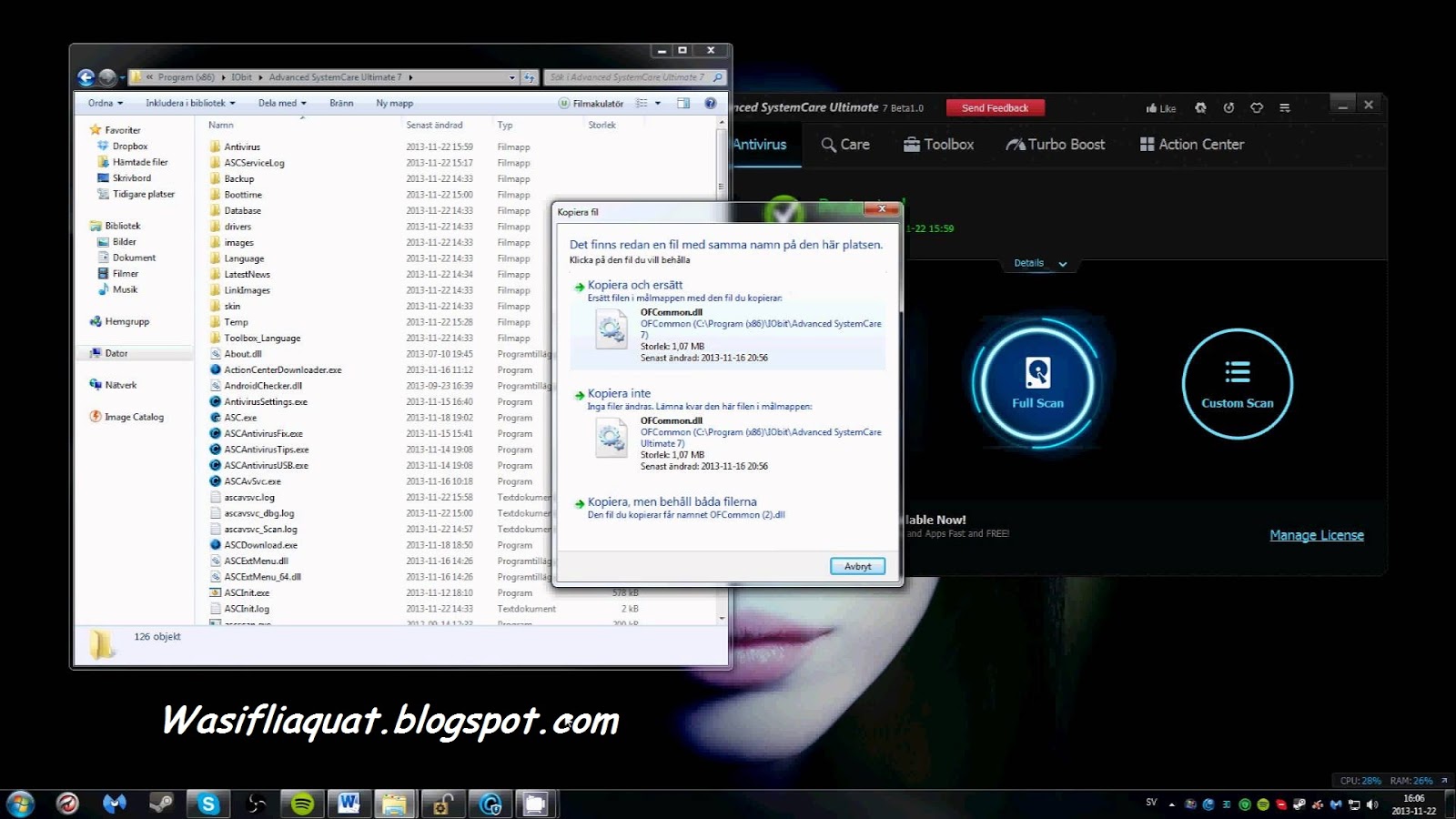
Task: Open Custom Scan in Advanced SystemCare
Action: point(1237,383)
